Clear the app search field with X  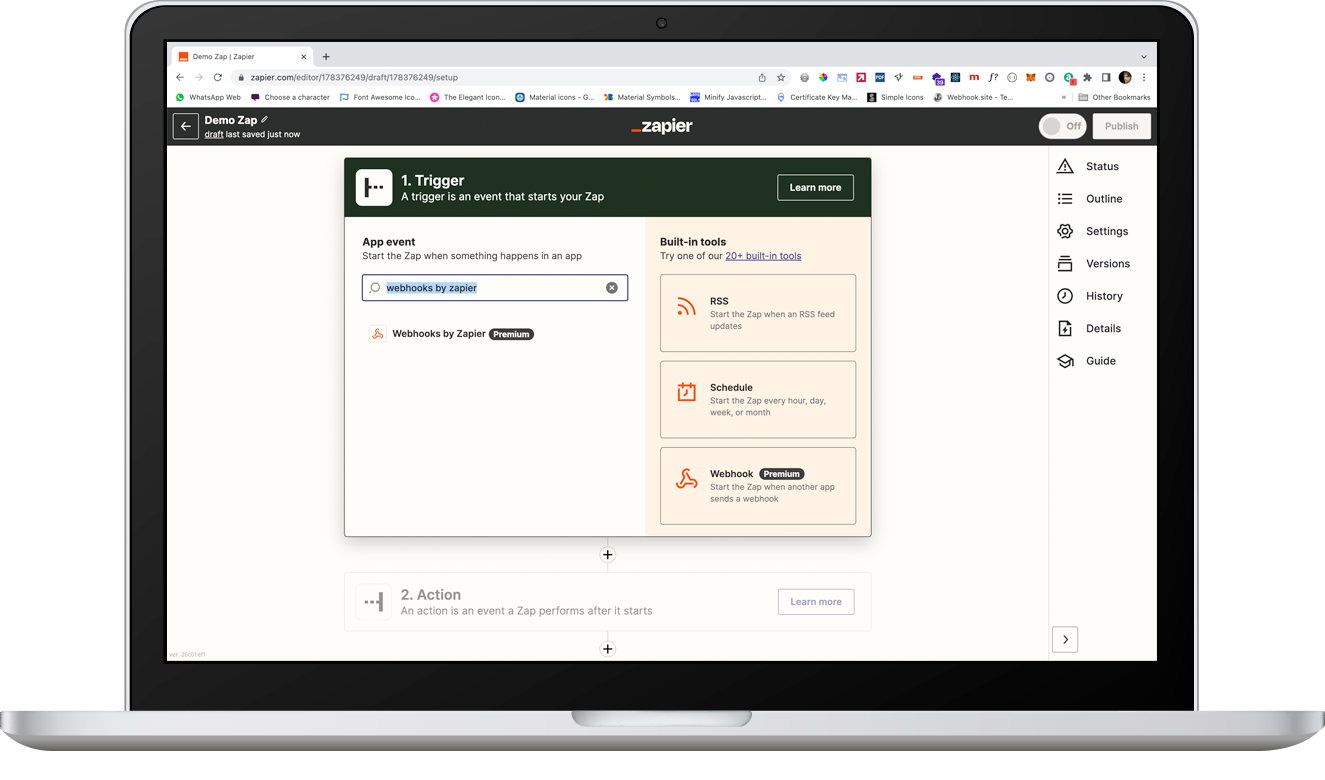612,288
